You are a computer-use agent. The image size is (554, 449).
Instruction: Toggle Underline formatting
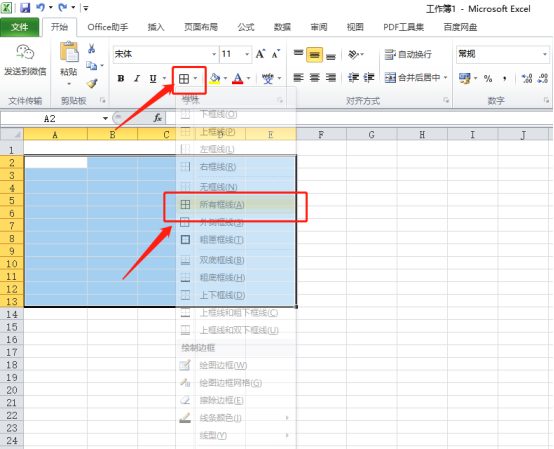click(153, 78)
